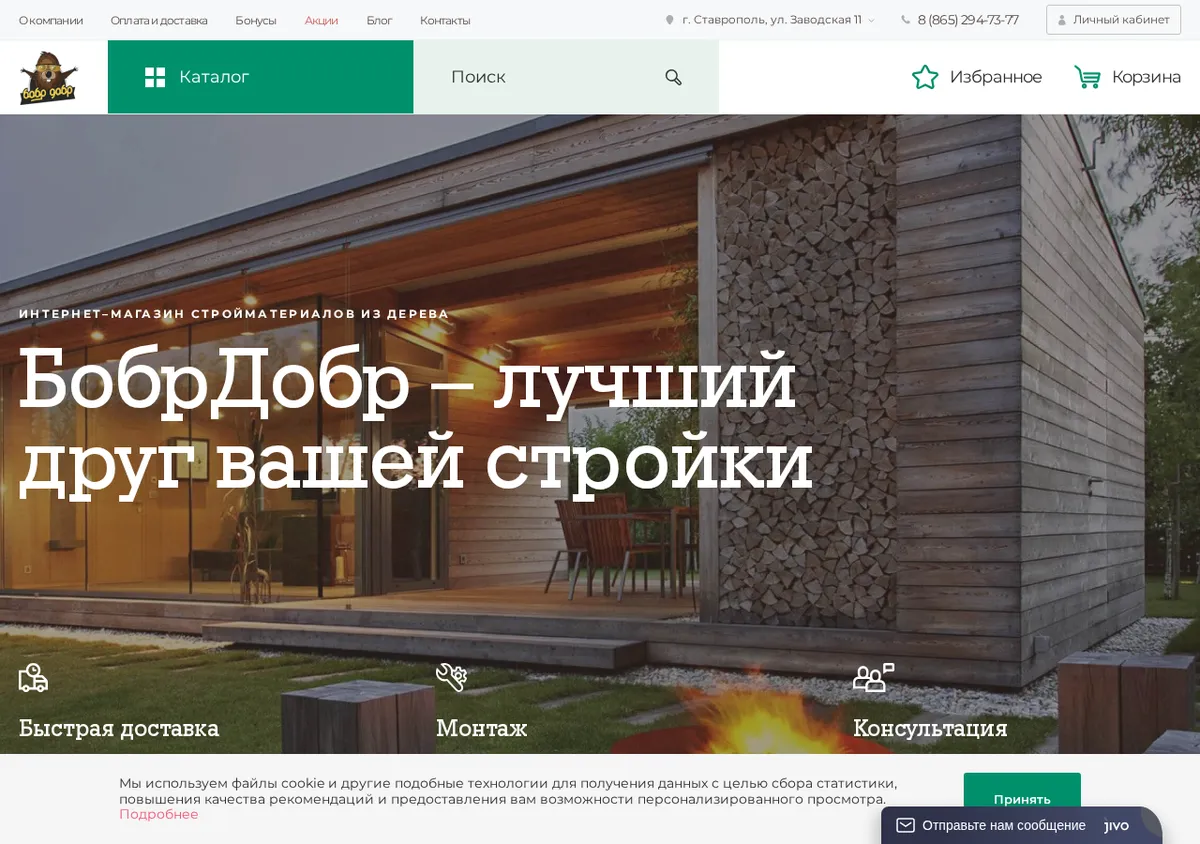This screenshot has width=1200, height=844.
Task: Click the phone handset icon
Action: [906, 20]
